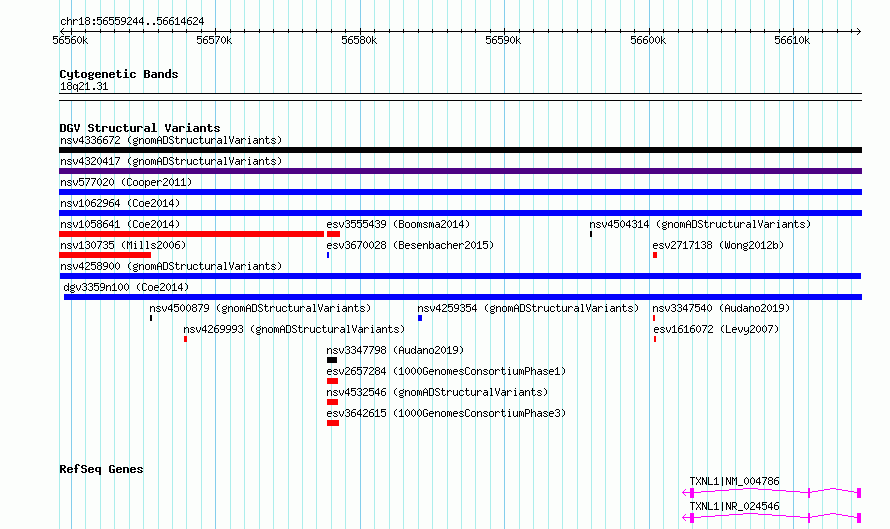
Task: Click the 56590k ruler tick label
Action: tap(503, 40)
